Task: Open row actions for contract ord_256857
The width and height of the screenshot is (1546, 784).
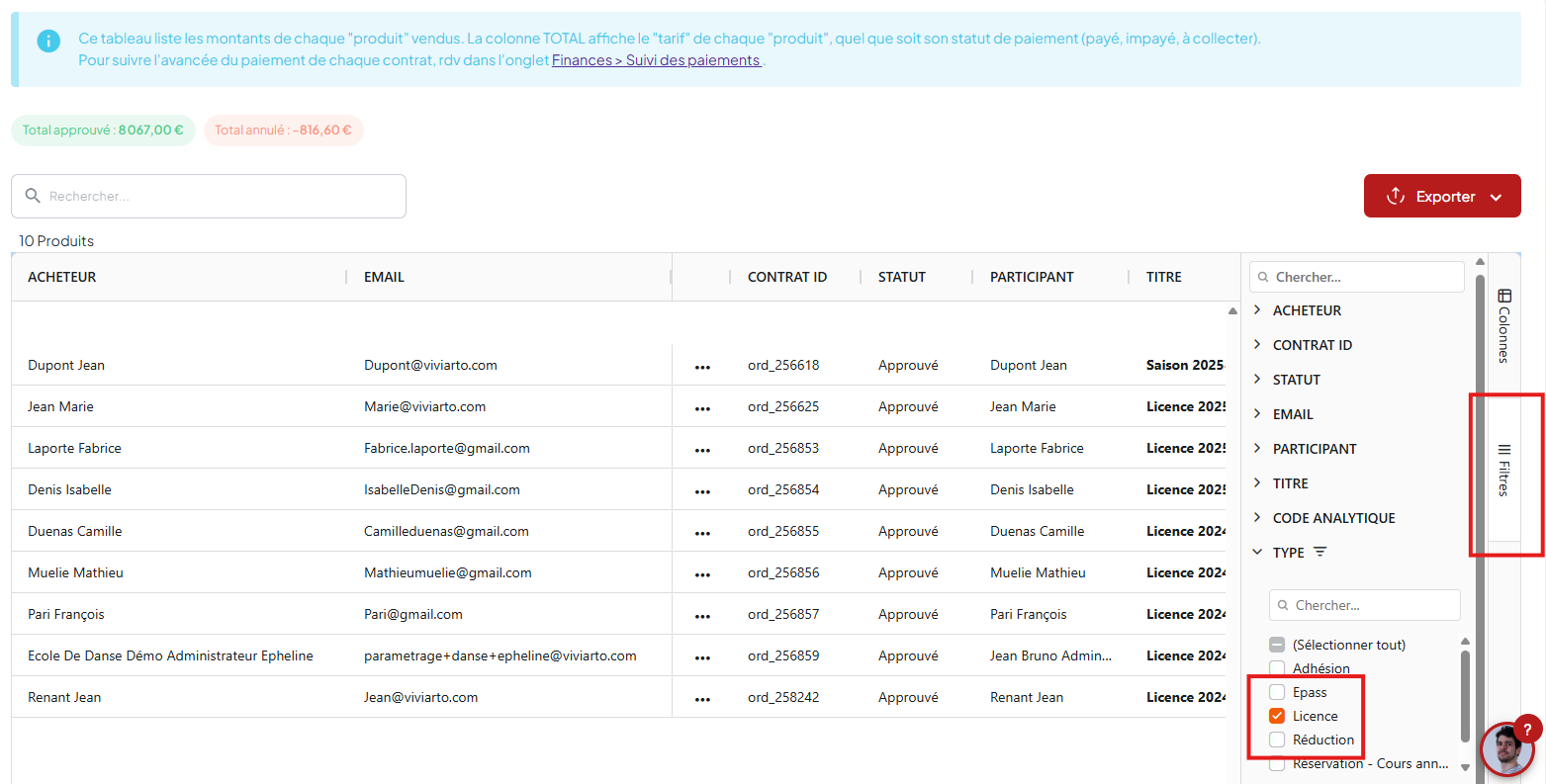Action: 702,615
